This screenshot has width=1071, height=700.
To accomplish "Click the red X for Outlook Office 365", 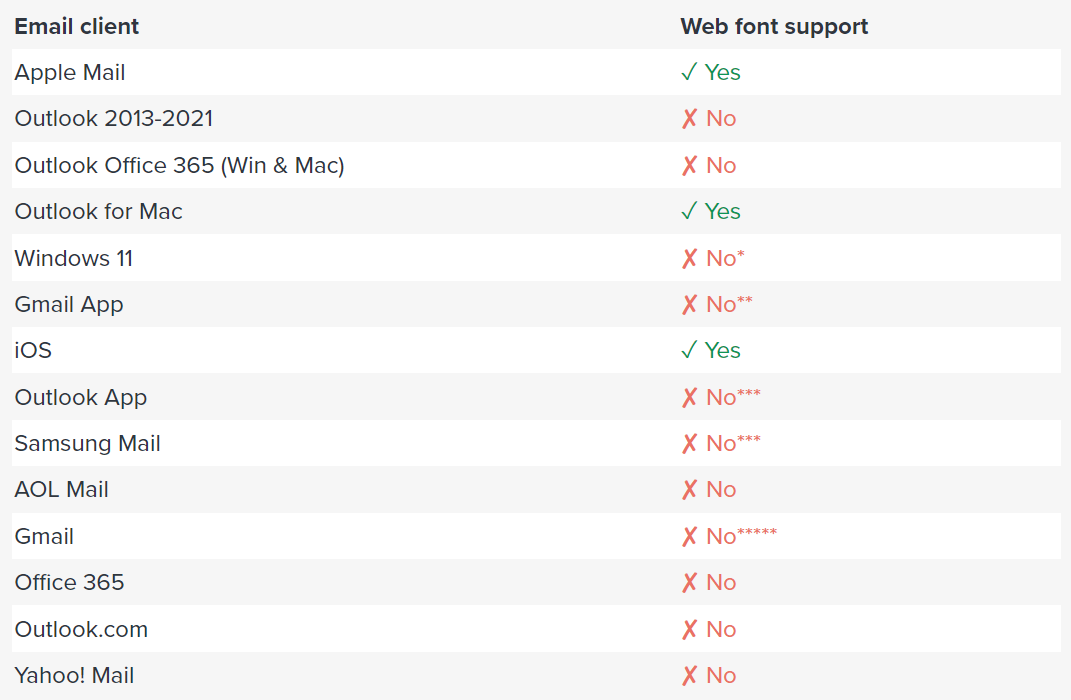I will click(689, 165).
